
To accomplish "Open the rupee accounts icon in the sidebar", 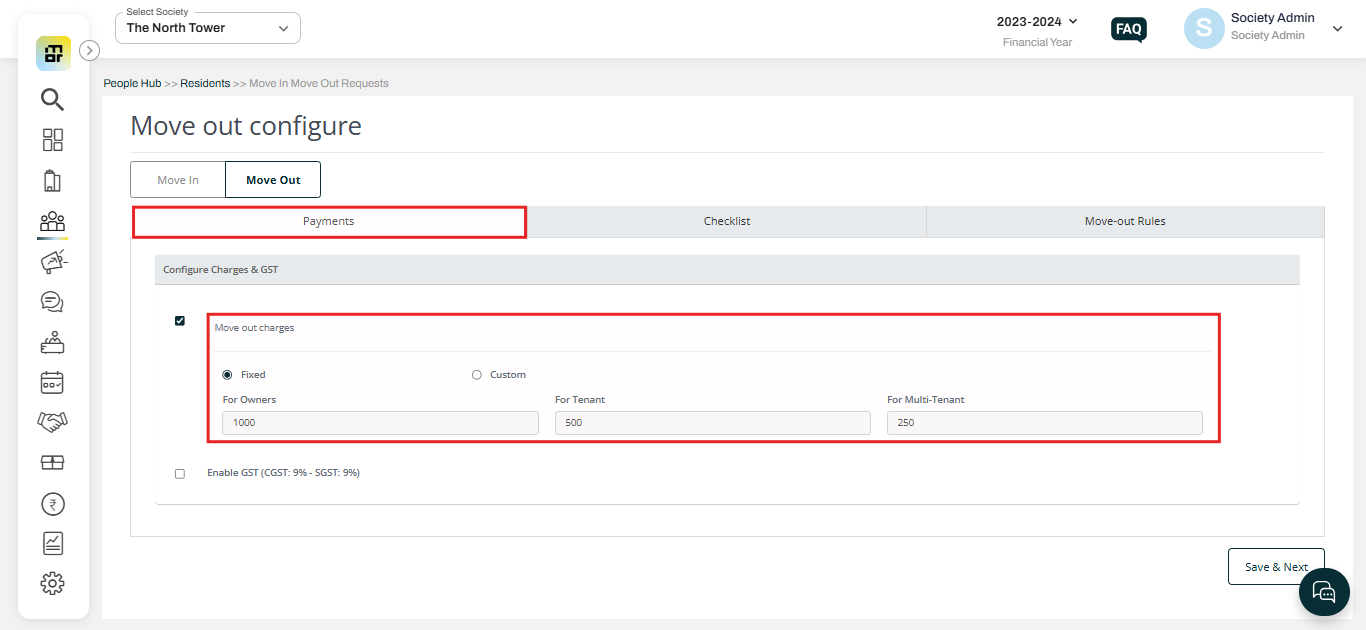I will tap(53, 503).
